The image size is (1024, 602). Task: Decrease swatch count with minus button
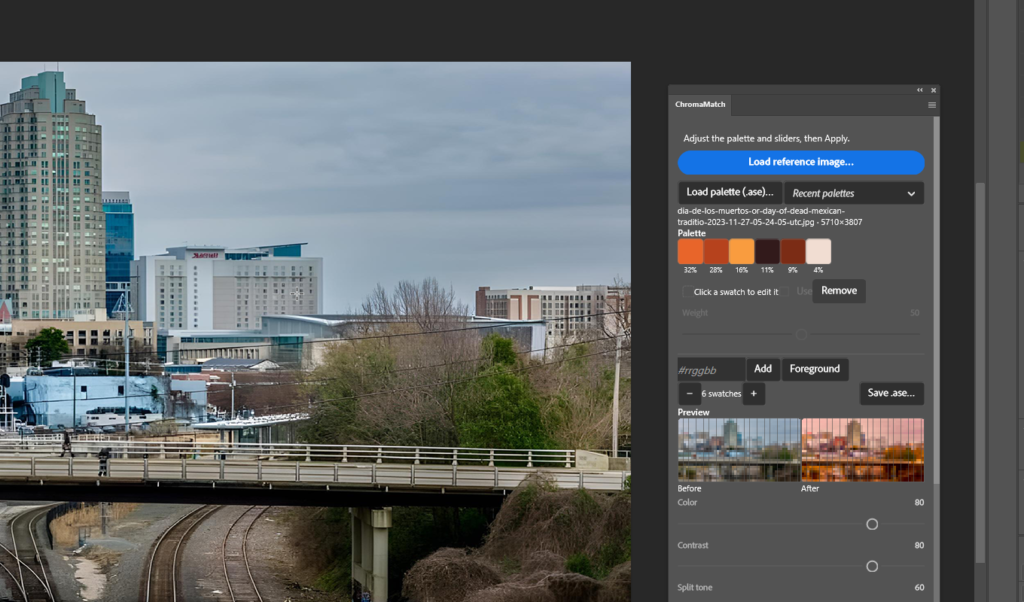click(x=690, y=394)
